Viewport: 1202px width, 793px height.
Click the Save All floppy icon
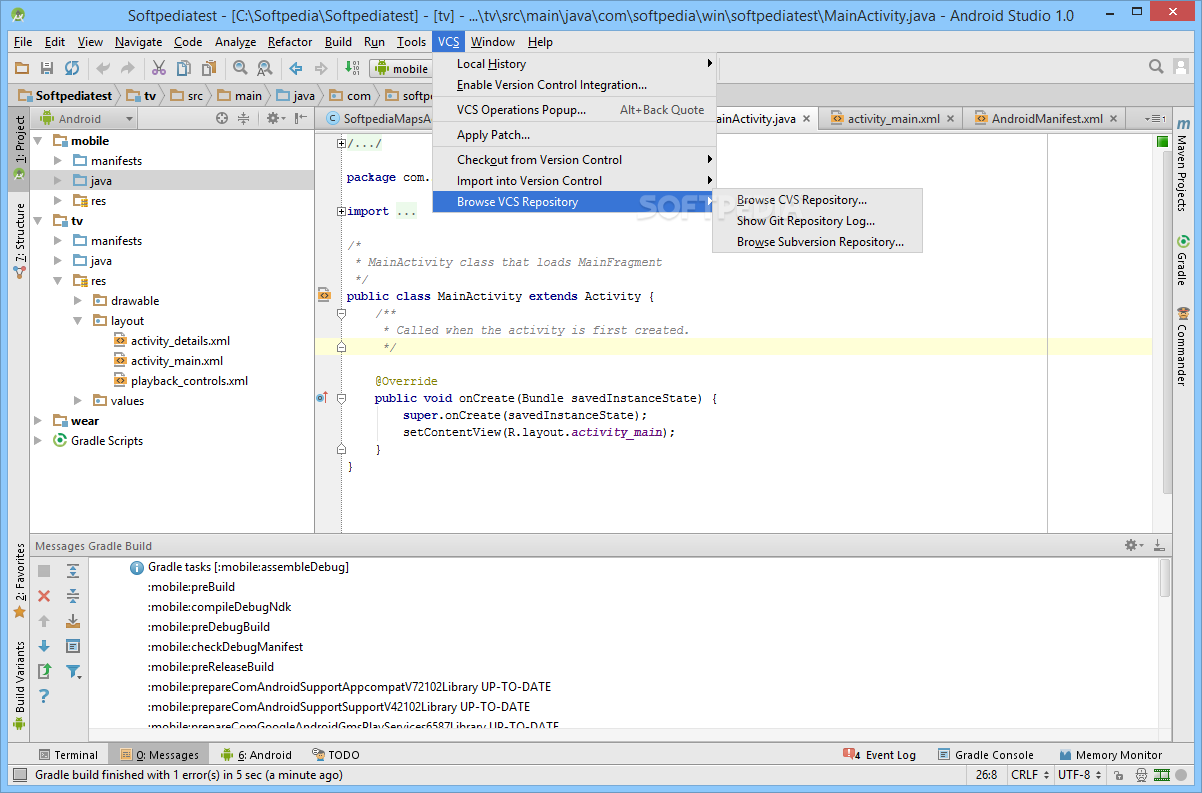tap(46, 68)
